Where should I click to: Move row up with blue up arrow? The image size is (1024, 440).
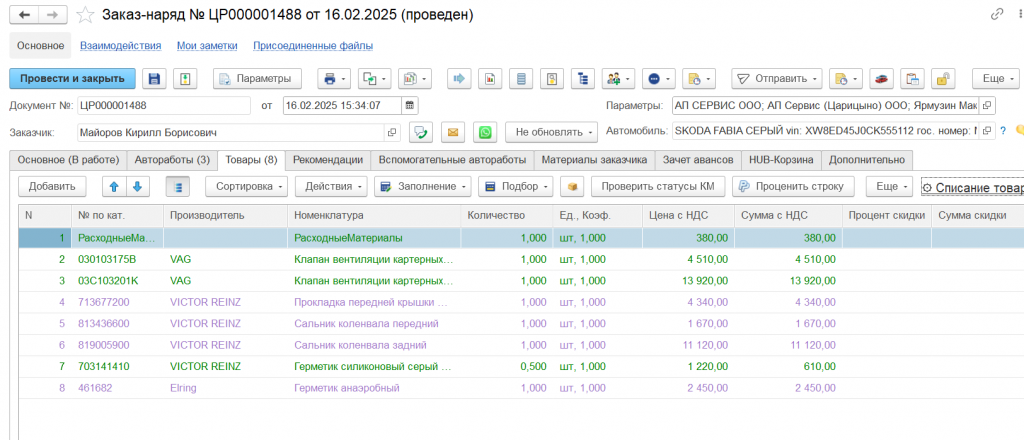point(113,186)
